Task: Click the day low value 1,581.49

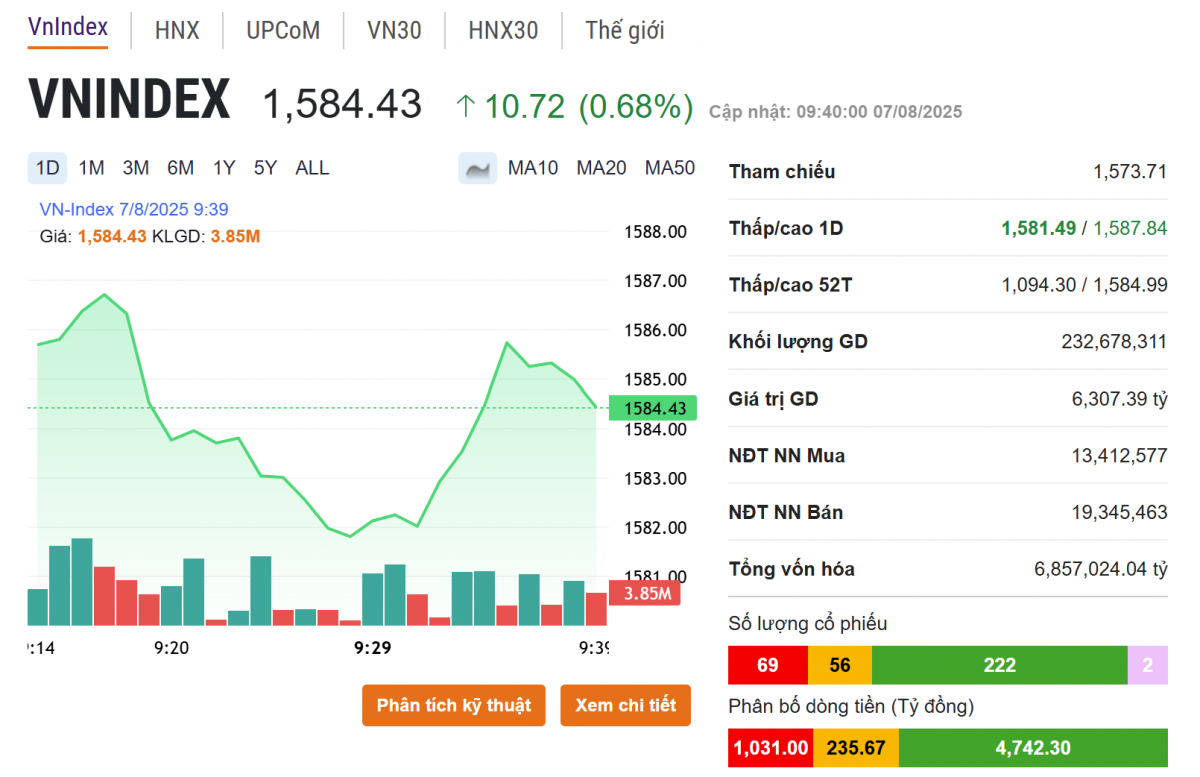Action: [1039, 229]
